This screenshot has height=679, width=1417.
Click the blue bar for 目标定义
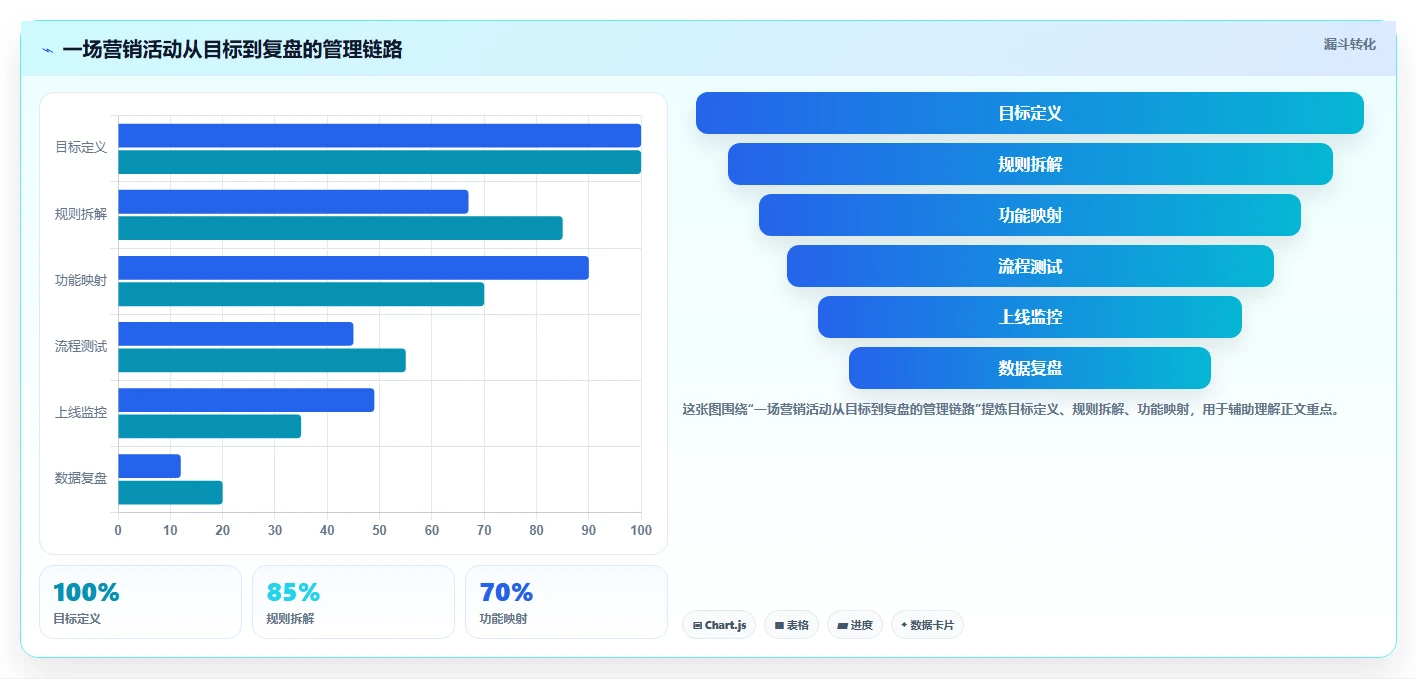click(379, 136)
